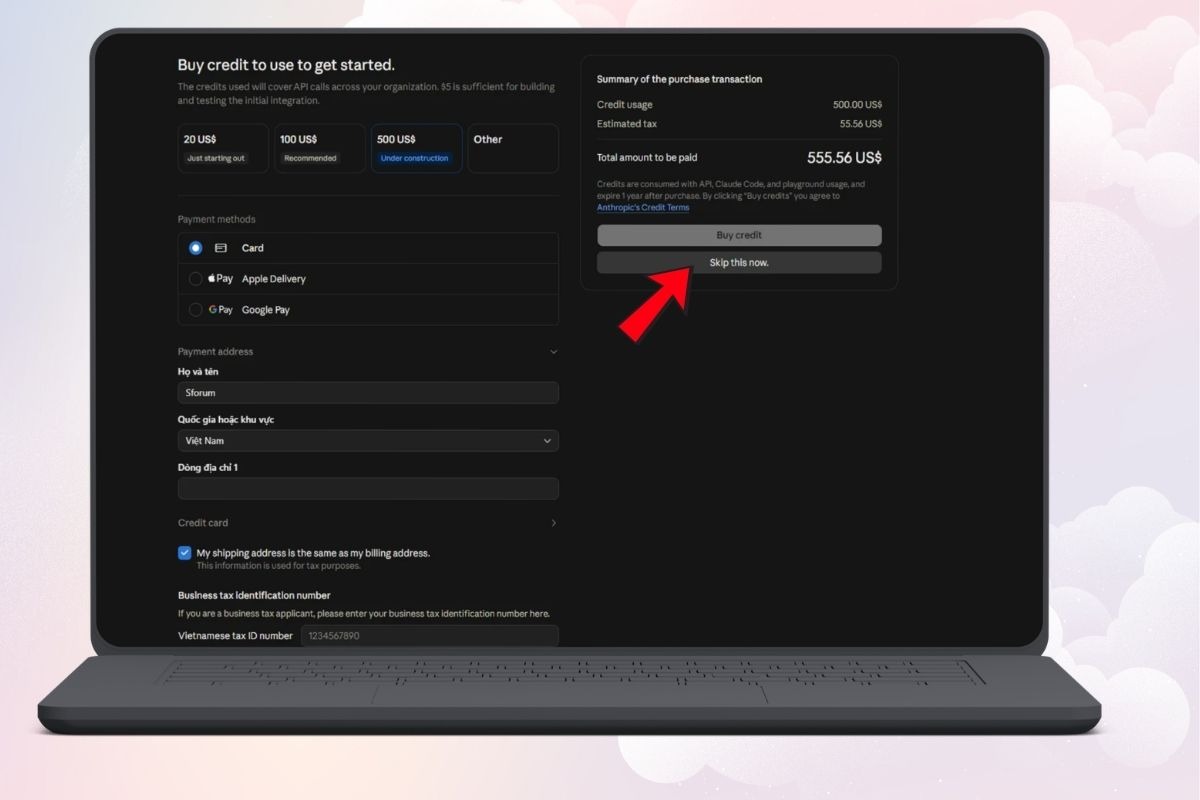Open Anthropic's Credit Terms link

(x=643, y=208)
